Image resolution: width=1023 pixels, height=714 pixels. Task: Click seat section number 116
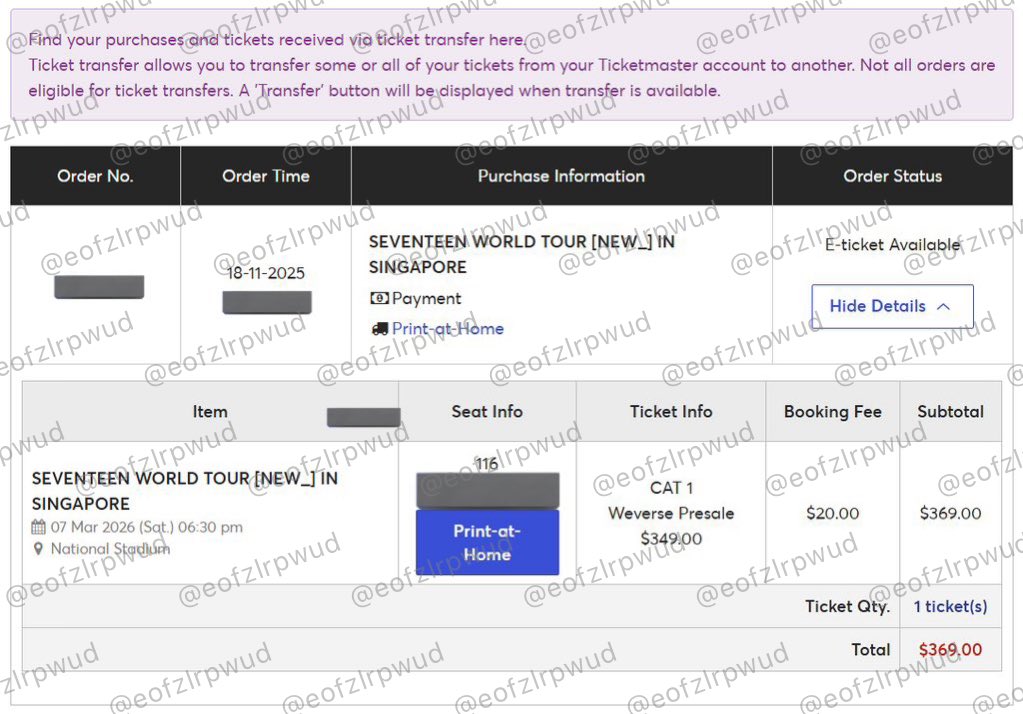click(x=487, y=464)
